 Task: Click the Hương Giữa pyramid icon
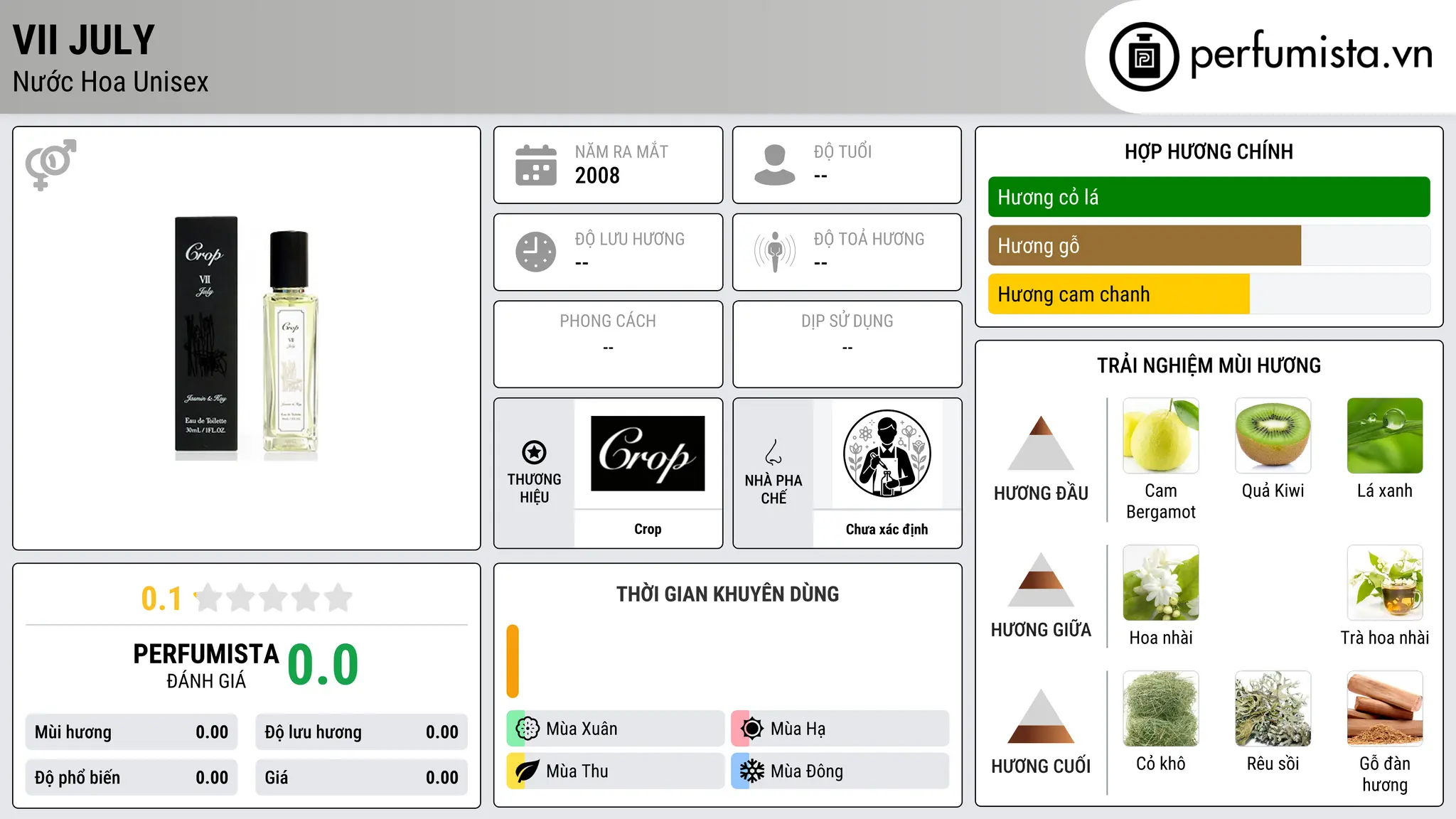pyautogui.click(x=1041, y=579)
